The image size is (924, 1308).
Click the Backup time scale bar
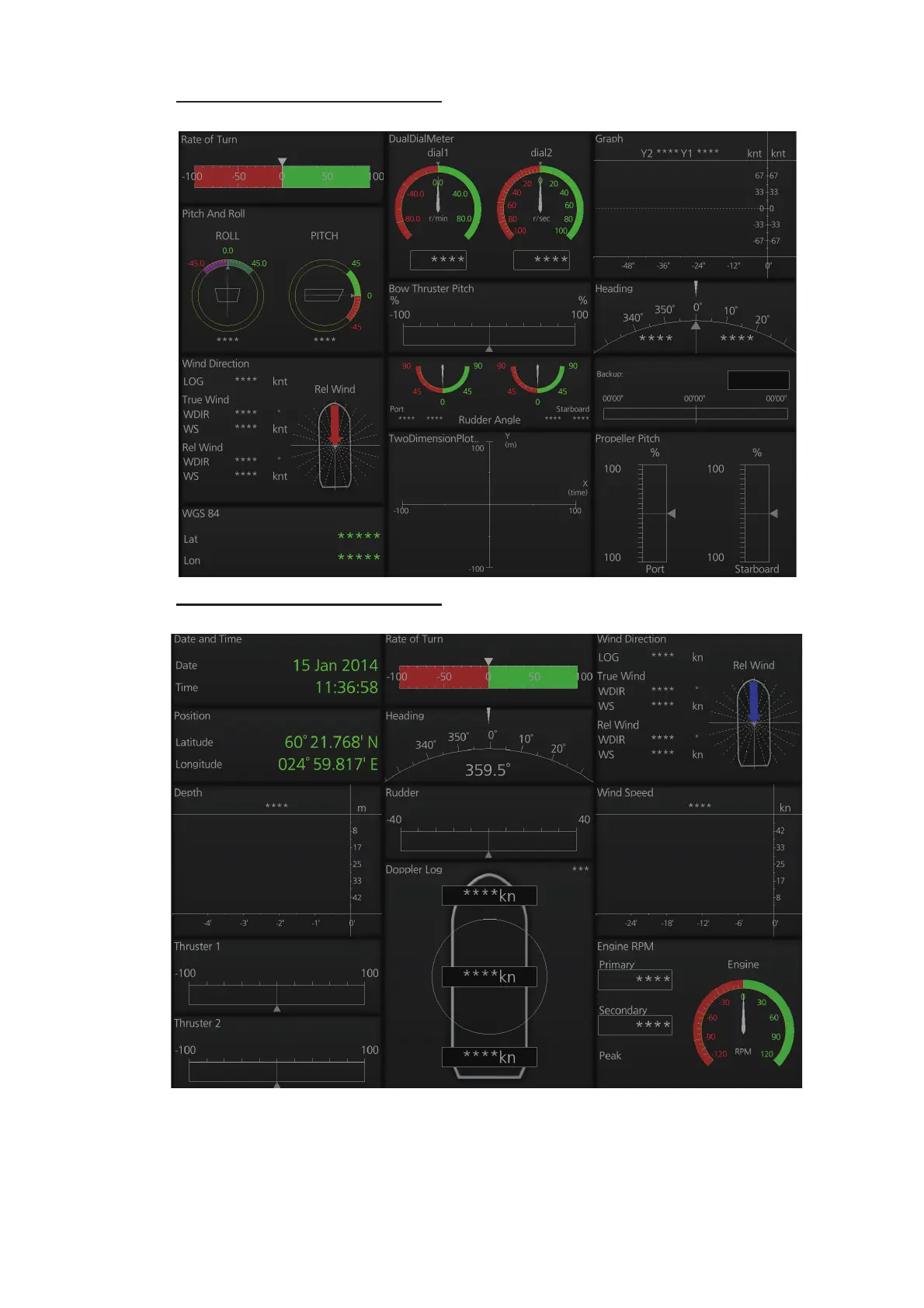coord(696,414)
